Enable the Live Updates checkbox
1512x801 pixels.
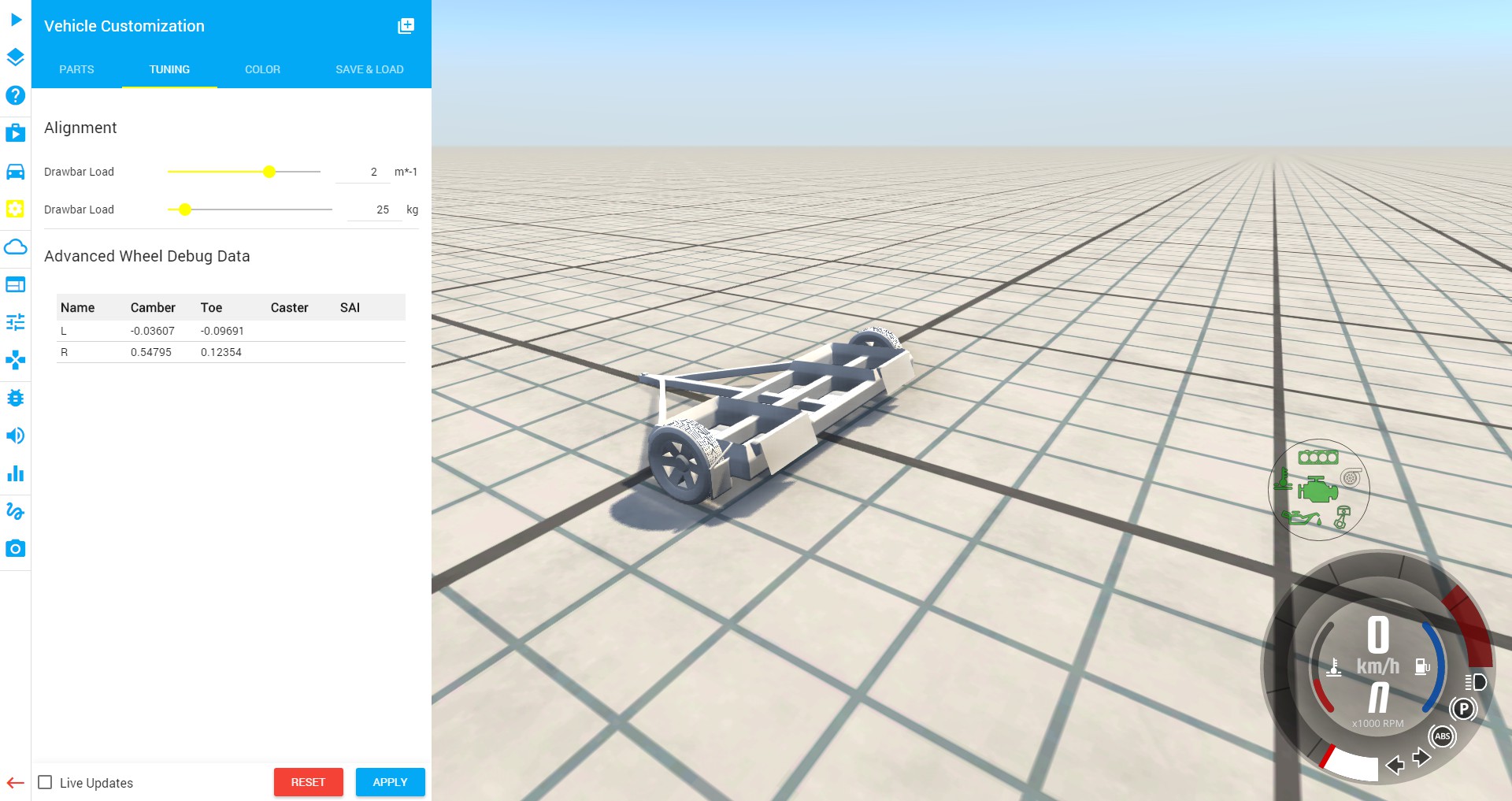[46, 782]
